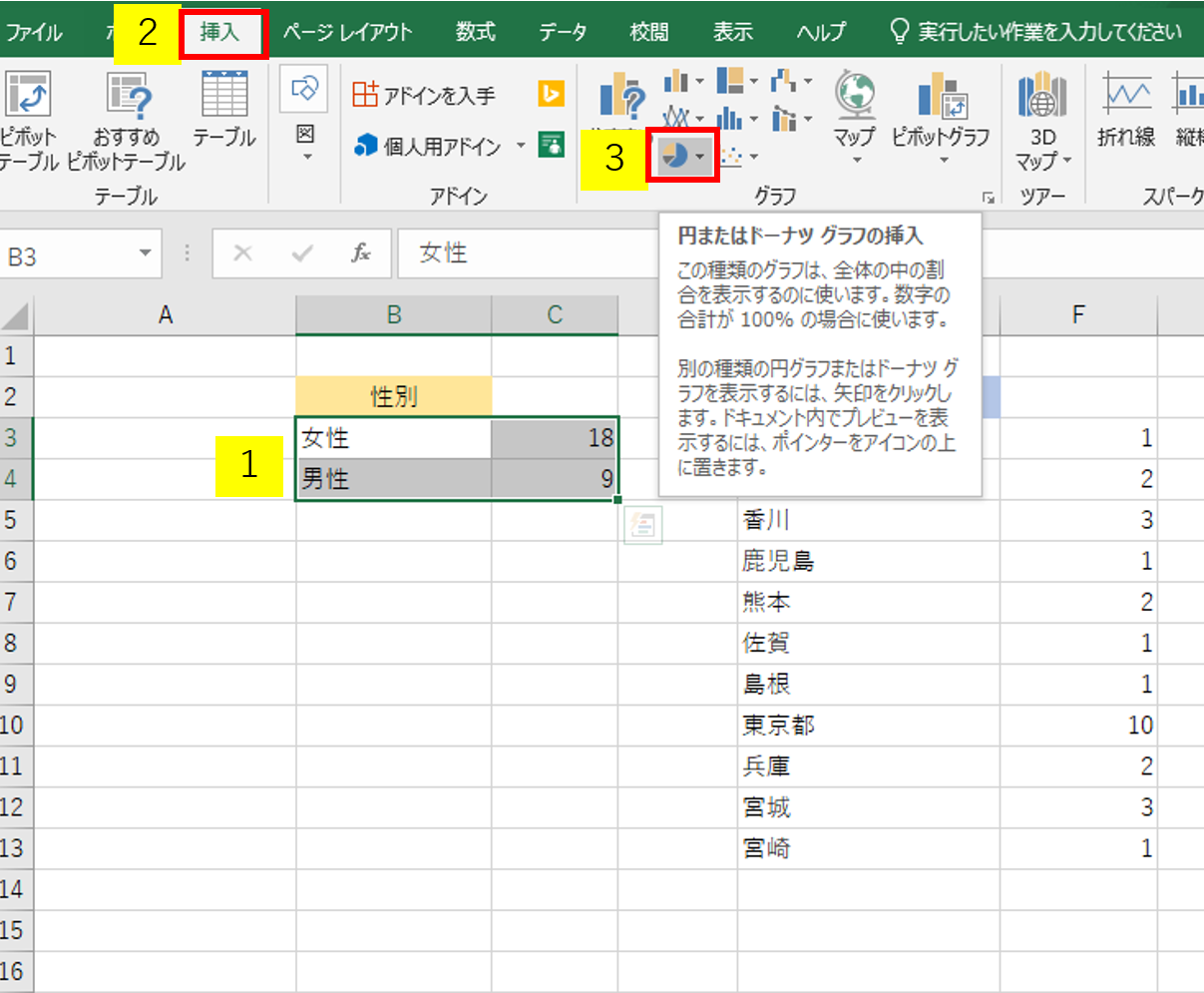
Task: Click the Bing Maps add-in icon
Action: click(x=551, y=94)
